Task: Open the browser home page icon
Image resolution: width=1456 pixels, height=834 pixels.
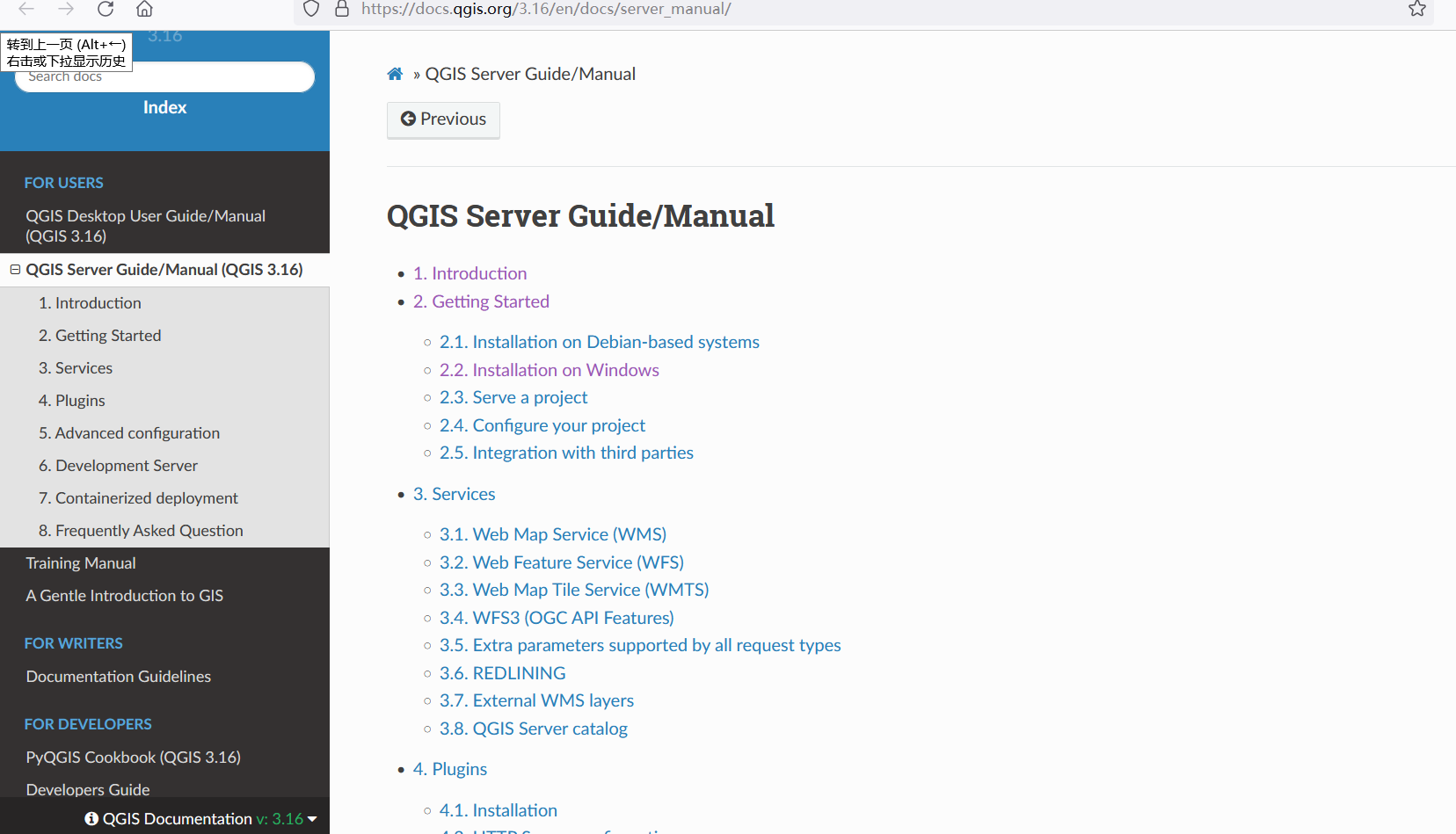Action: coord(144,10)
